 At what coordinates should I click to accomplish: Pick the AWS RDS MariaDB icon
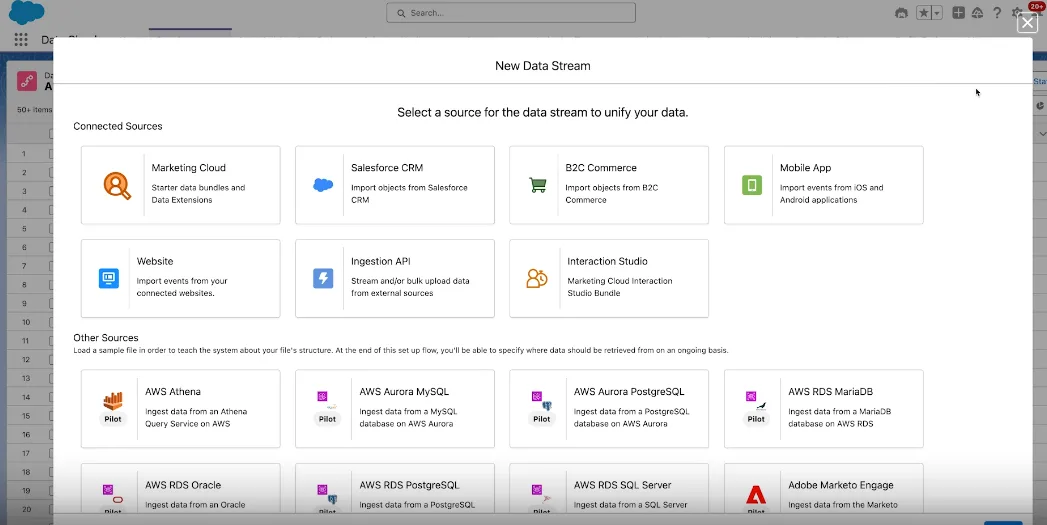coord(756,400)
